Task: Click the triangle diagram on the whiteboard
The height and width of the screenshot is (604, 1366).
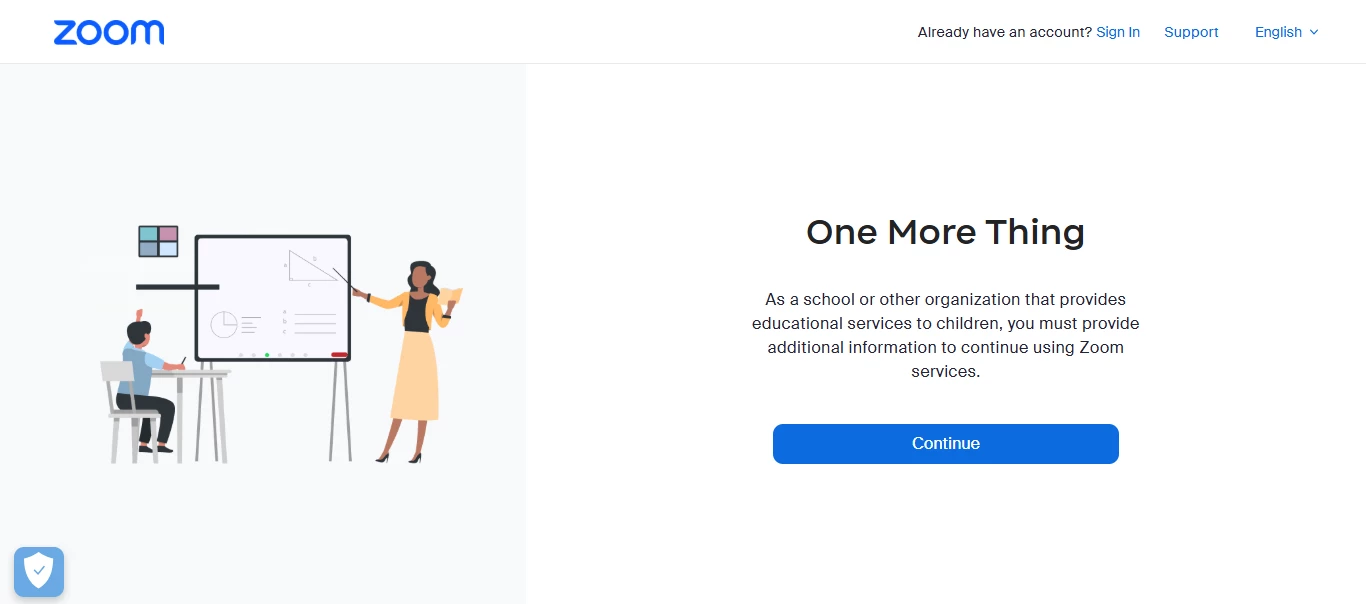Action: coord(312,266)
